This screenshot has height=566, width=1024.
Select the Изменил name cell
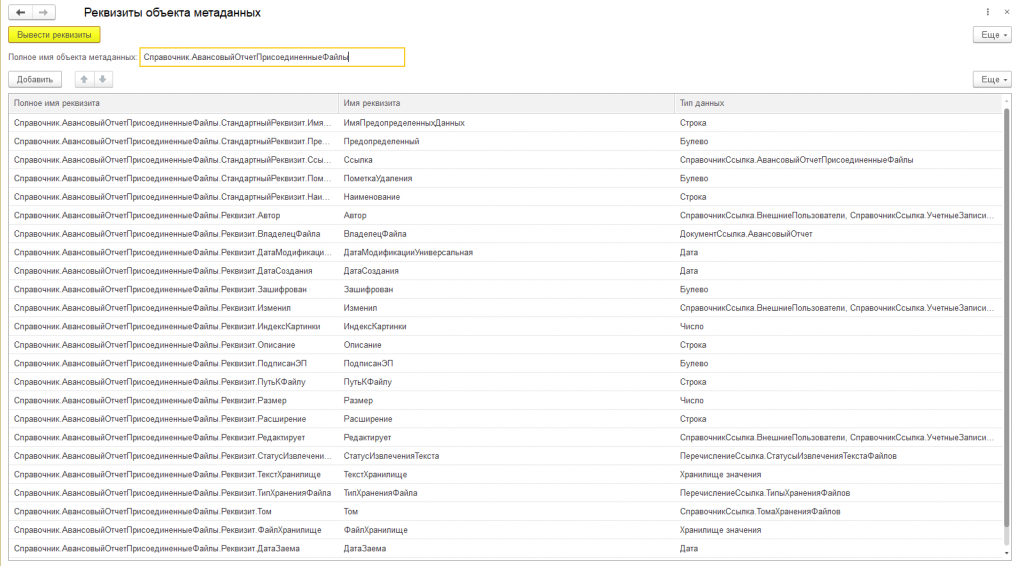tap(506, 307)
